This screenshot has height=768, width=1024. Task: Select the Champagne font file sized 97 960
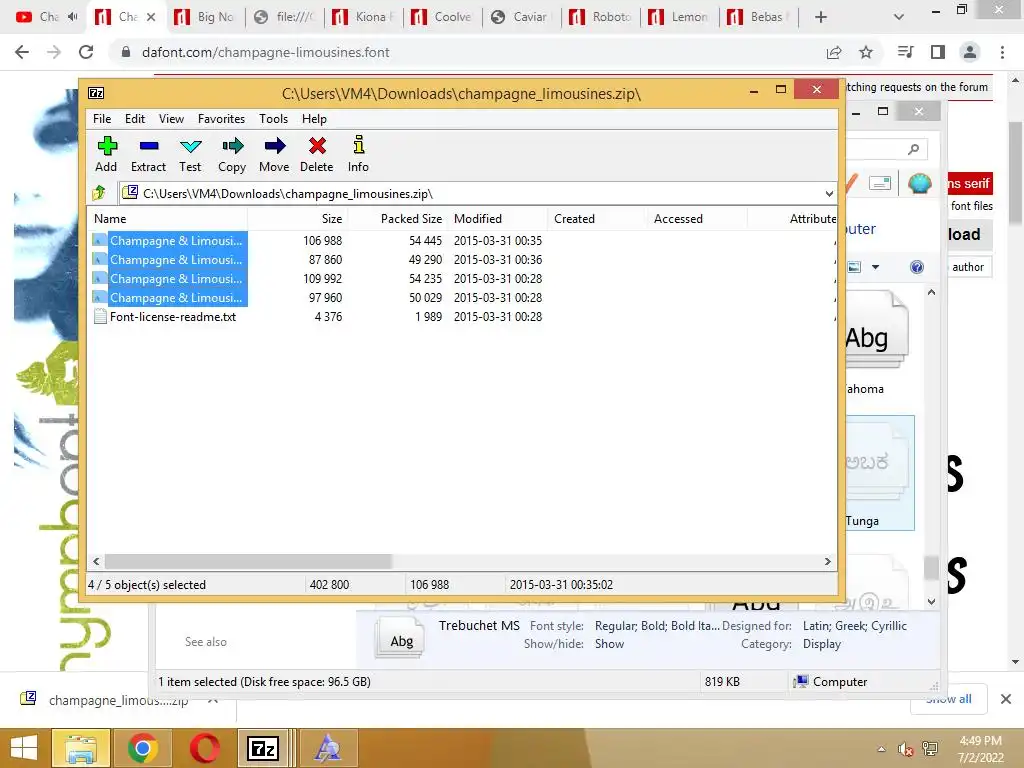tap(170, 297)
